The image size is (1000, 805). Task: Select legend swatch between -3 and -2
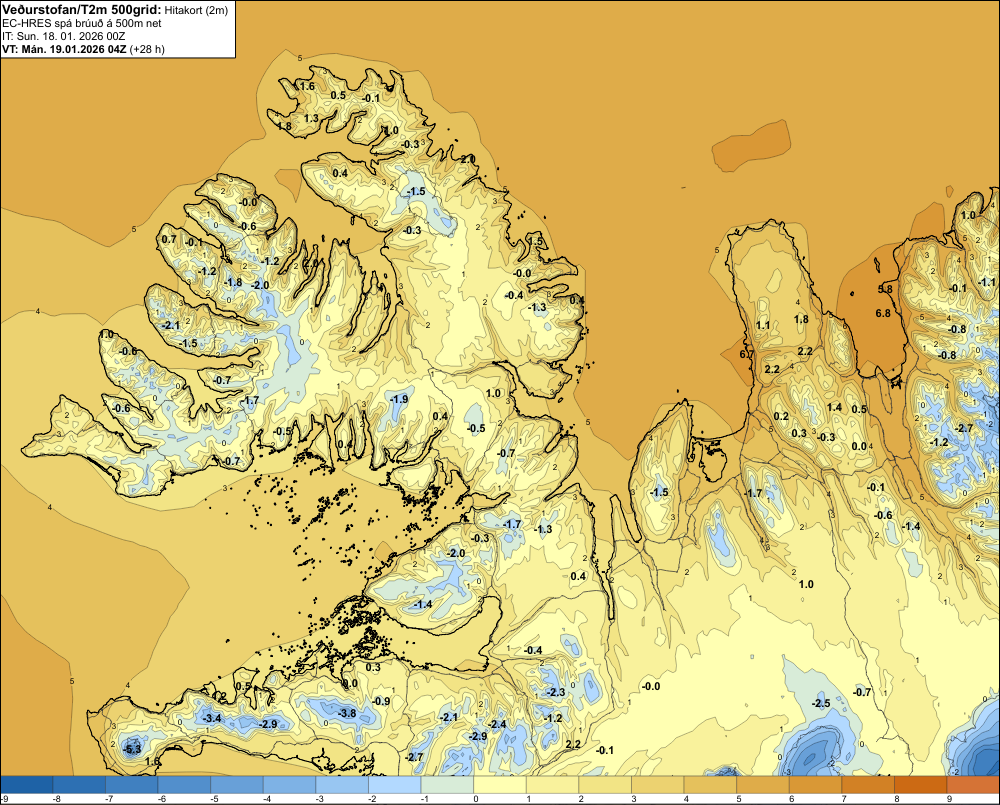tap(342, 784)
